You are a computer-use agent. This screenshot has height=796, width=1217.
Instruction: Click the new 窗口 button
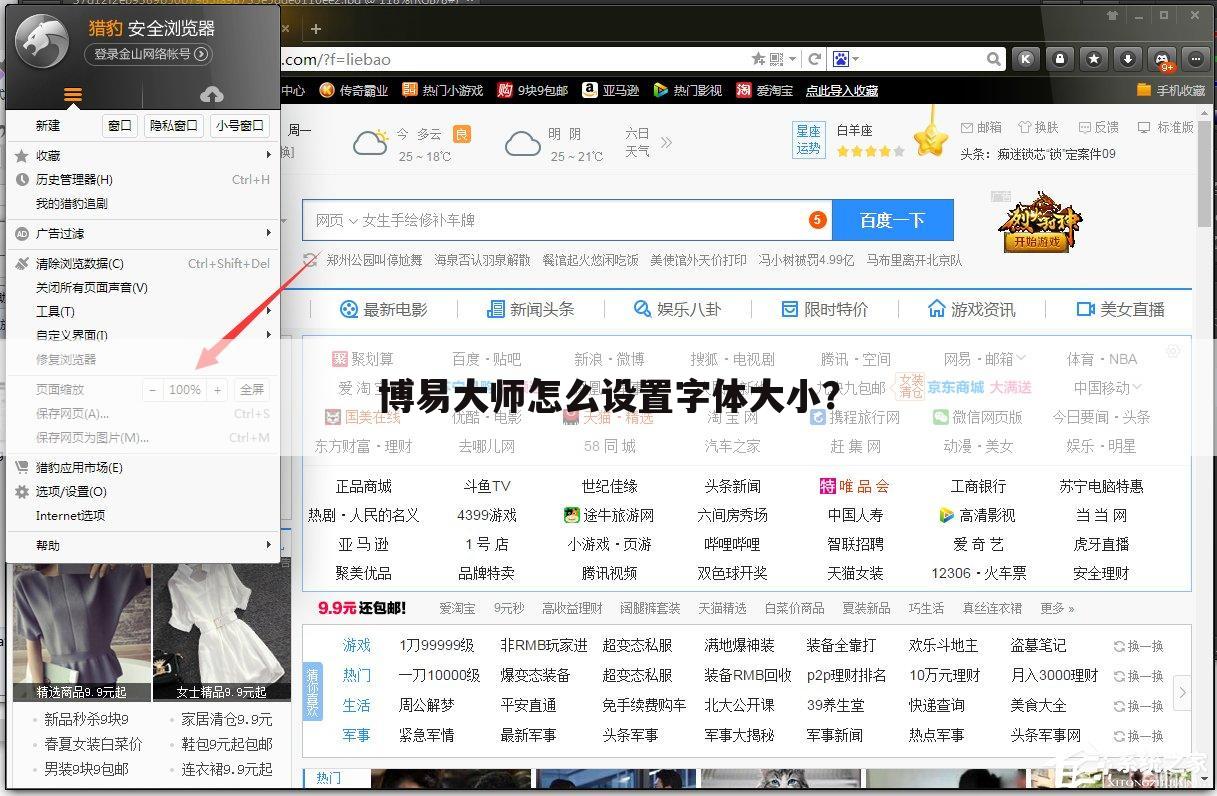(120, 125)
